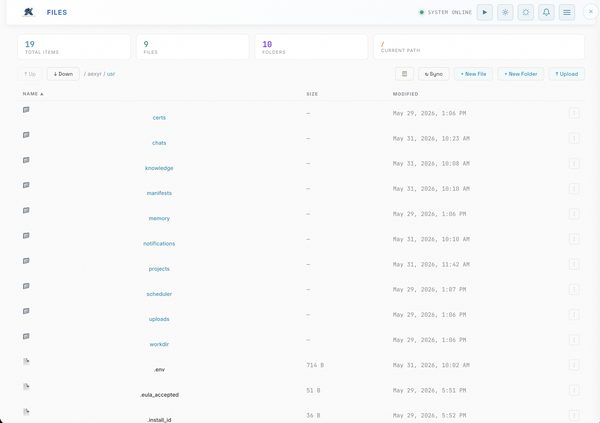The image size is (600, 423).
Task: Sort the list by the SIZE column
Action: pyautogui.click(x=312, y=94)
